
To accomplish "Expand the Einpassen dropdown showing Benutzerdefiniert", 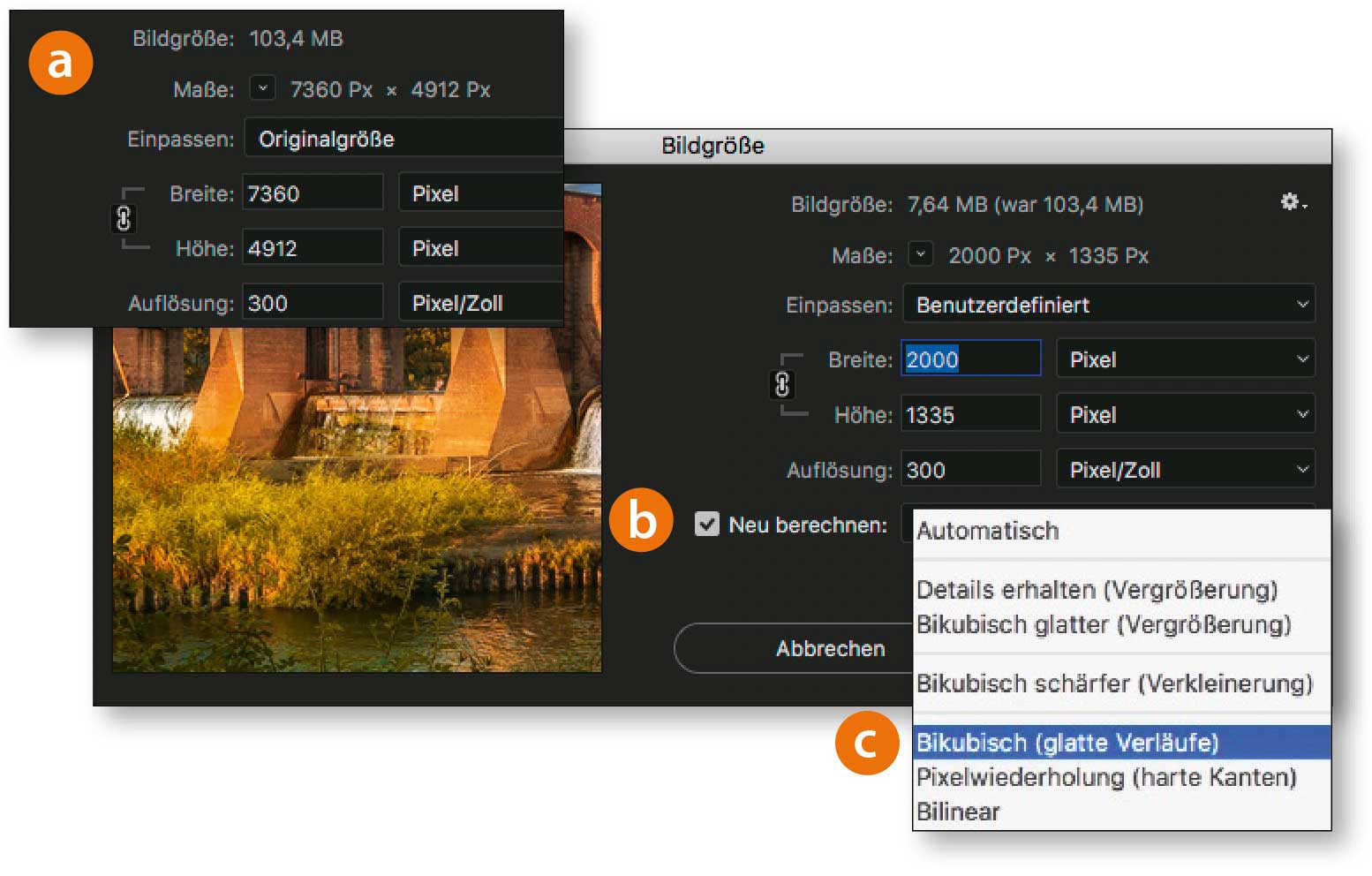I will coord(1109,305).
